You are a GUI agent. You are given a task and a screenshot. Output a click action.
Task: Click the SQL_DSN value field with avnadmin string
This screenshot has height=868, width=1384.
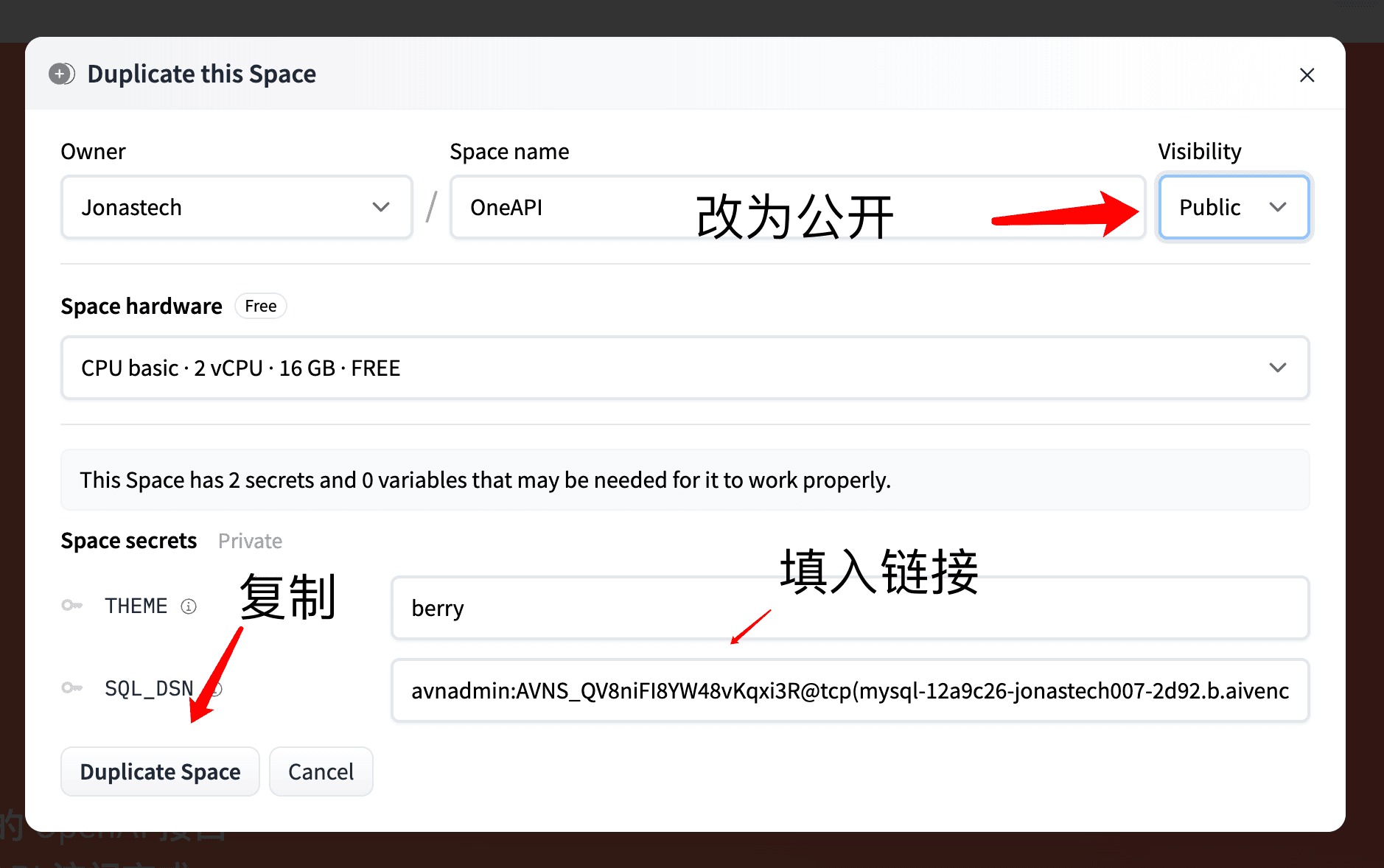[x=850, y=690]
